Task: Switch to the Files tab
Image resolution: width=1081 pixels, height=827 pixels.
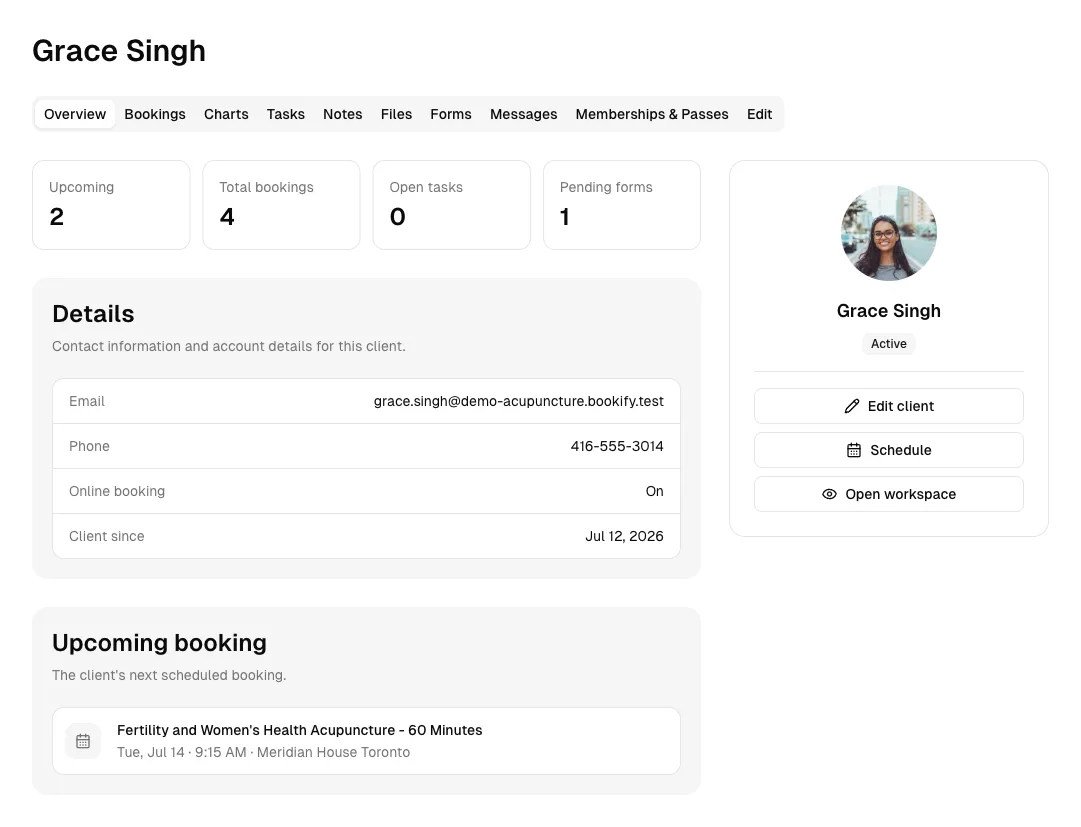Action: pos(396,114)
